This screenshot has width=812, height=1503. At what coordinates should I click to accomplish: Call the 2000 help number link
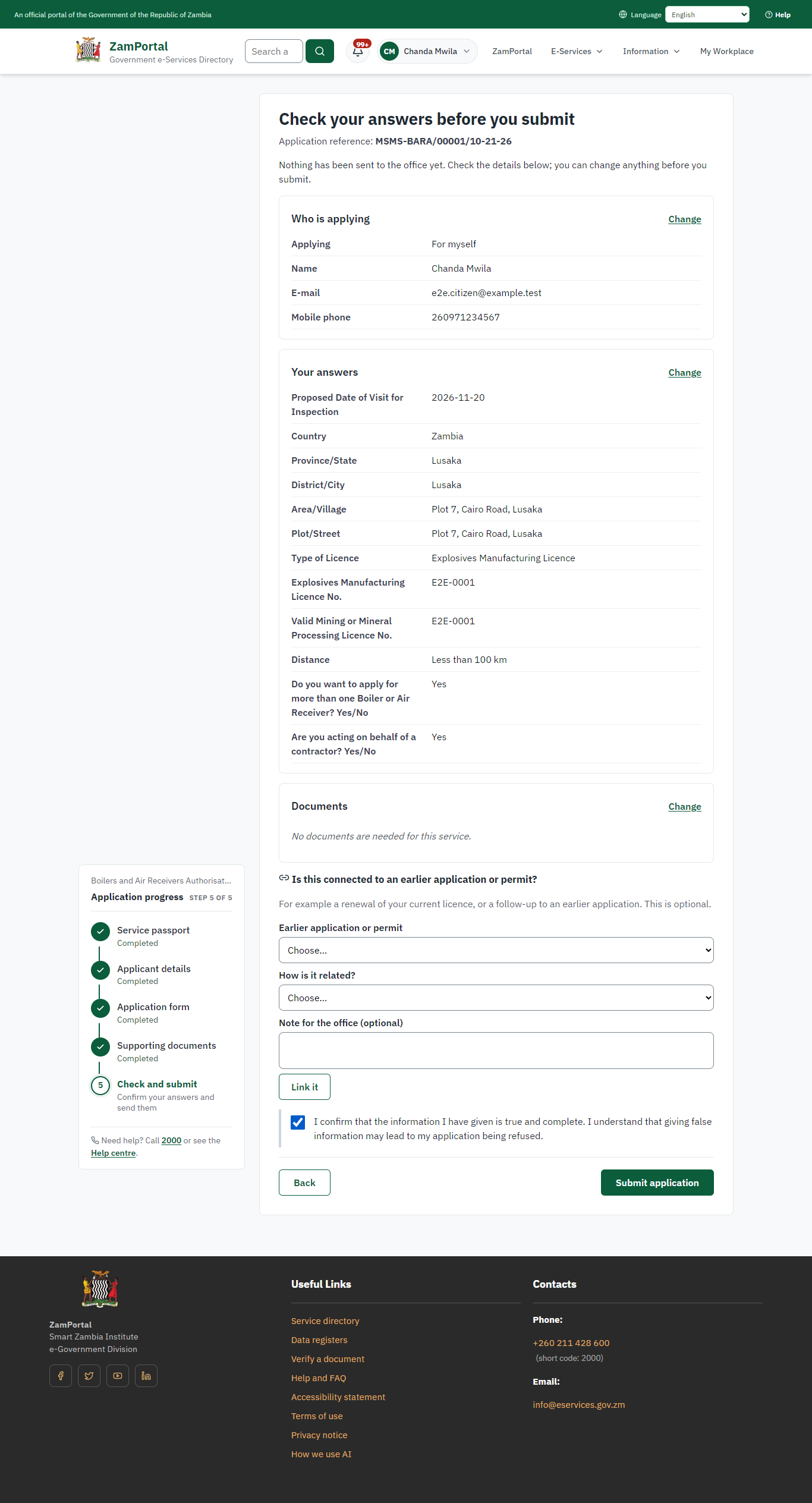pos(171,1140)
